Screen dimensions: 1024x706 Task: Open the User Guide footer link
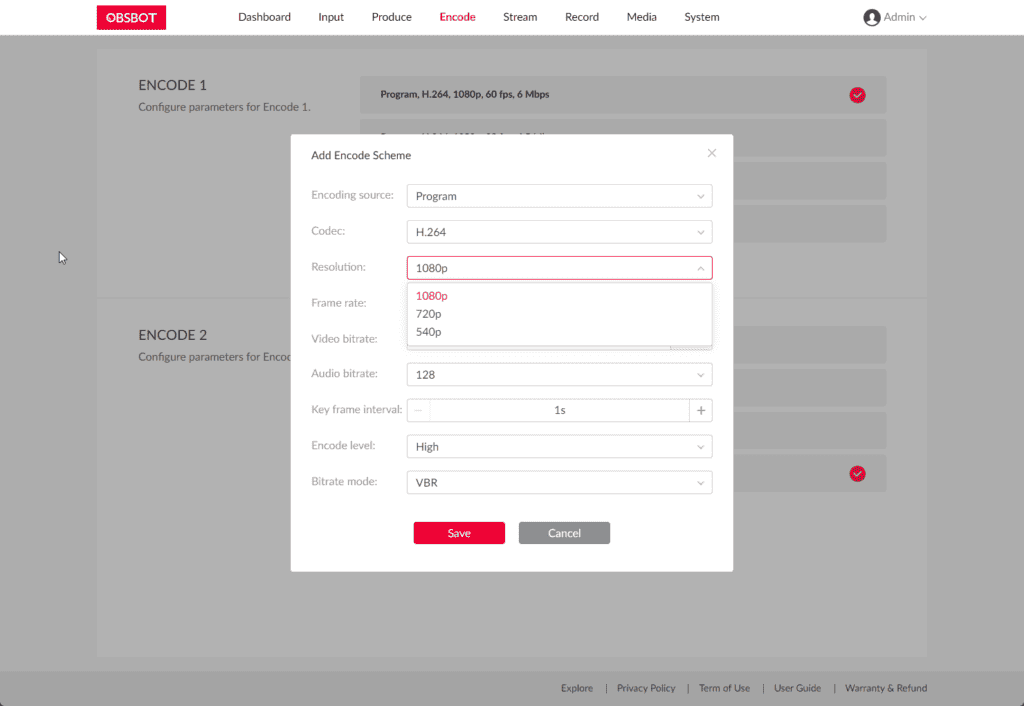click(x=797, y=688)
